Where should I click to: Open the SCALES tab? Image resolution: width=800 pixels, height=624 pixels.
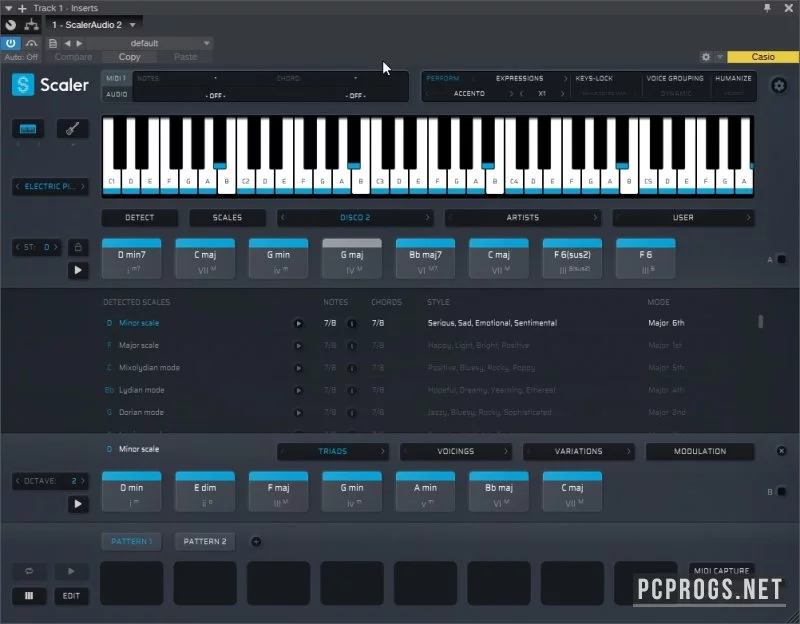click(x=227, y=217)
